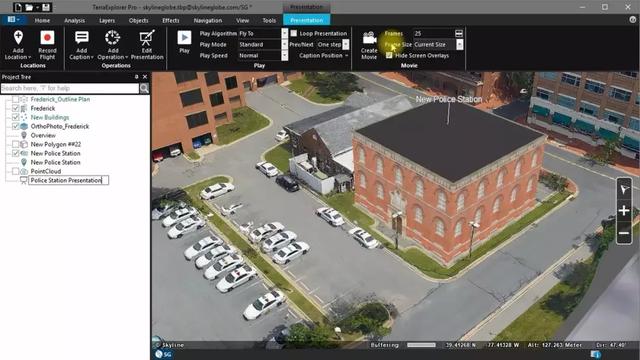Screen dimensions: 640x360
Task: Switch to the Analysis ribbon tab
Action: point(74,20)
